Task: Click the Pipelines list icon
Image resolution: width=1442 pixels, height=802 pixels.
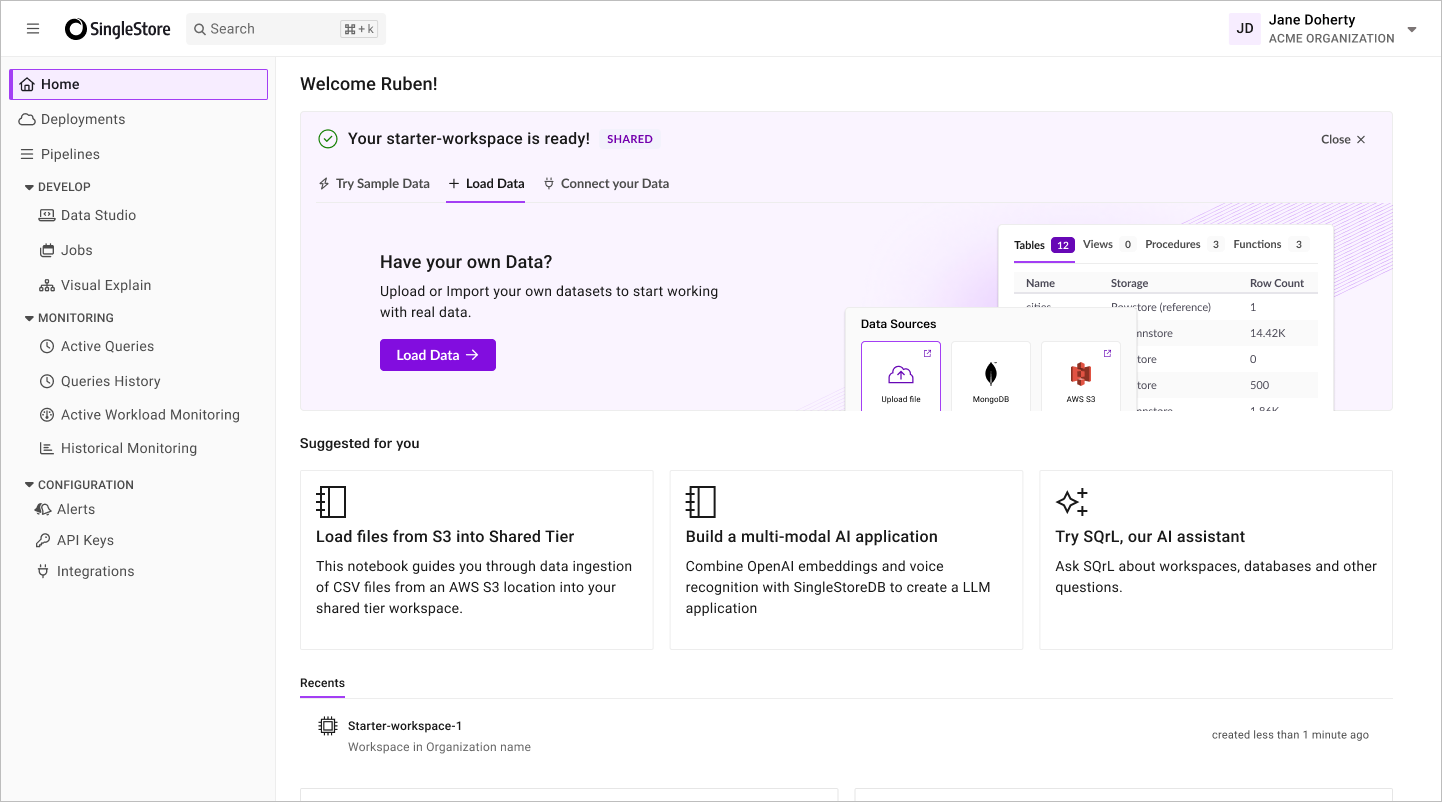Action: point(27,154)
